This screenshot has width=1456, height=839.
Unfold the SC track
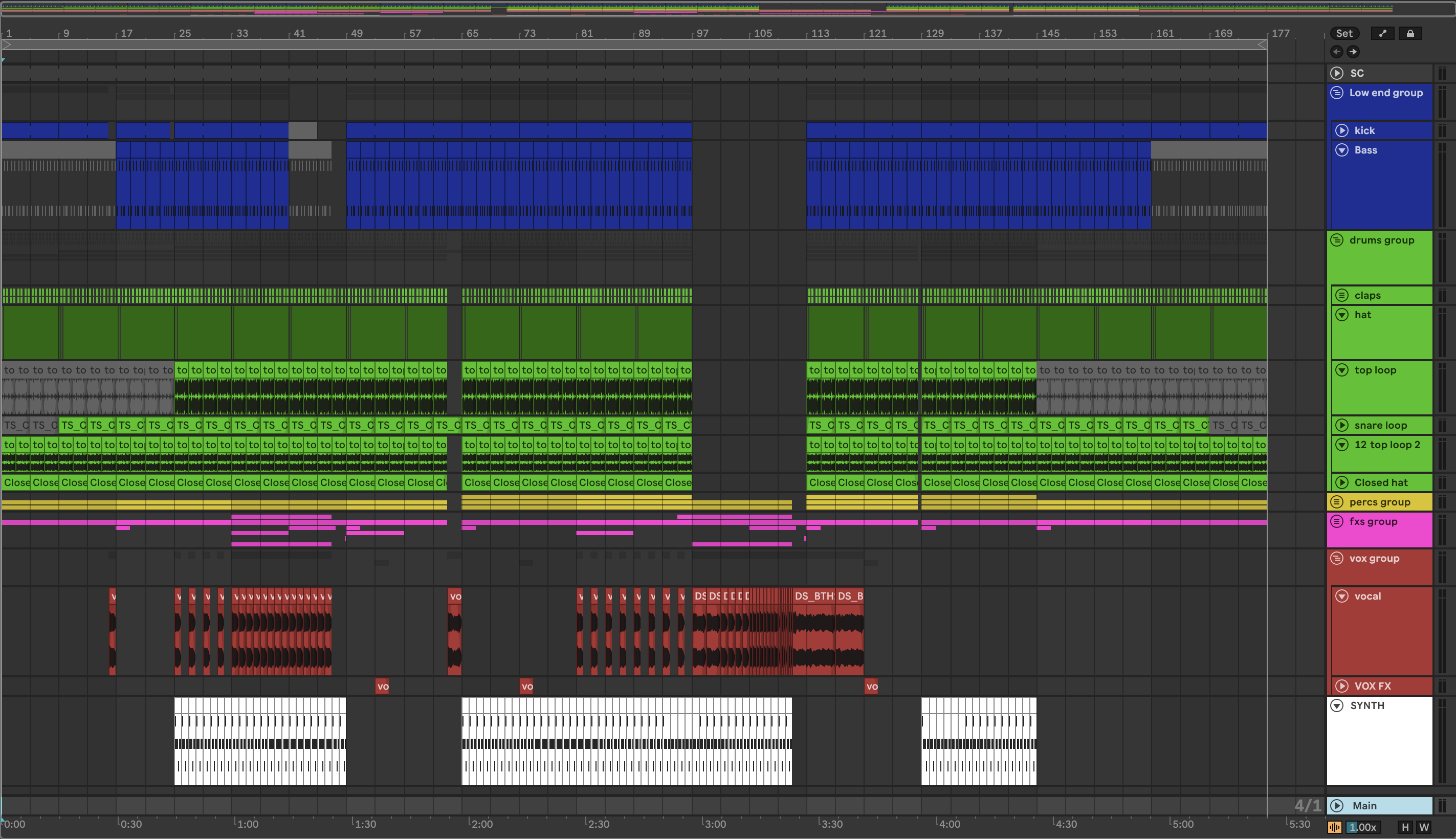coord(1337,73)
